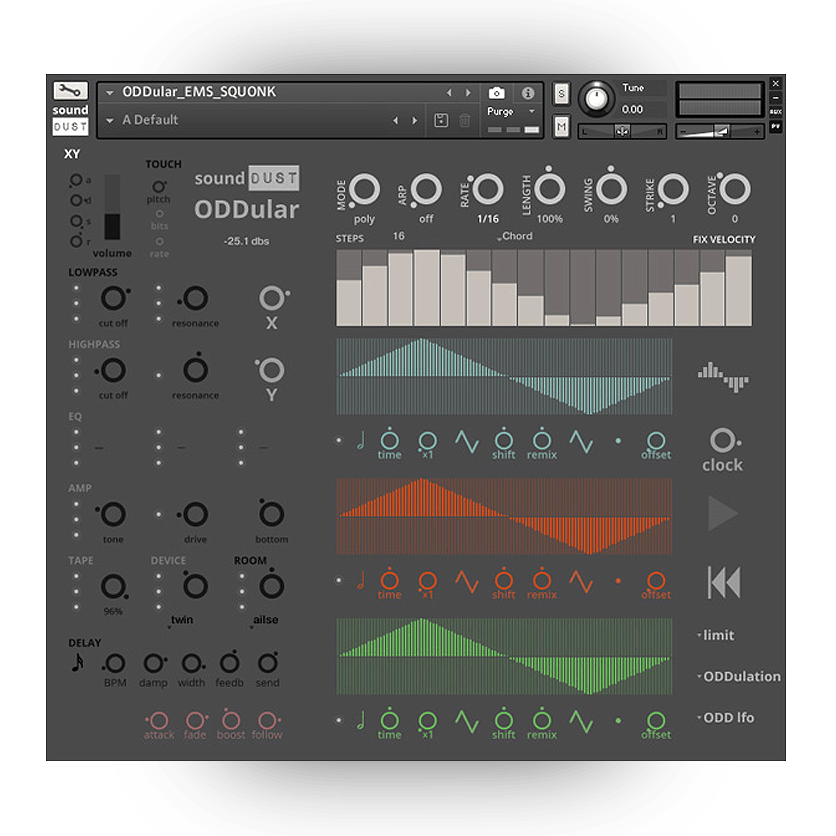The height and width of the screenshot is (836, 836).
Task: Click the X axis knob
Action: point(272,298)
